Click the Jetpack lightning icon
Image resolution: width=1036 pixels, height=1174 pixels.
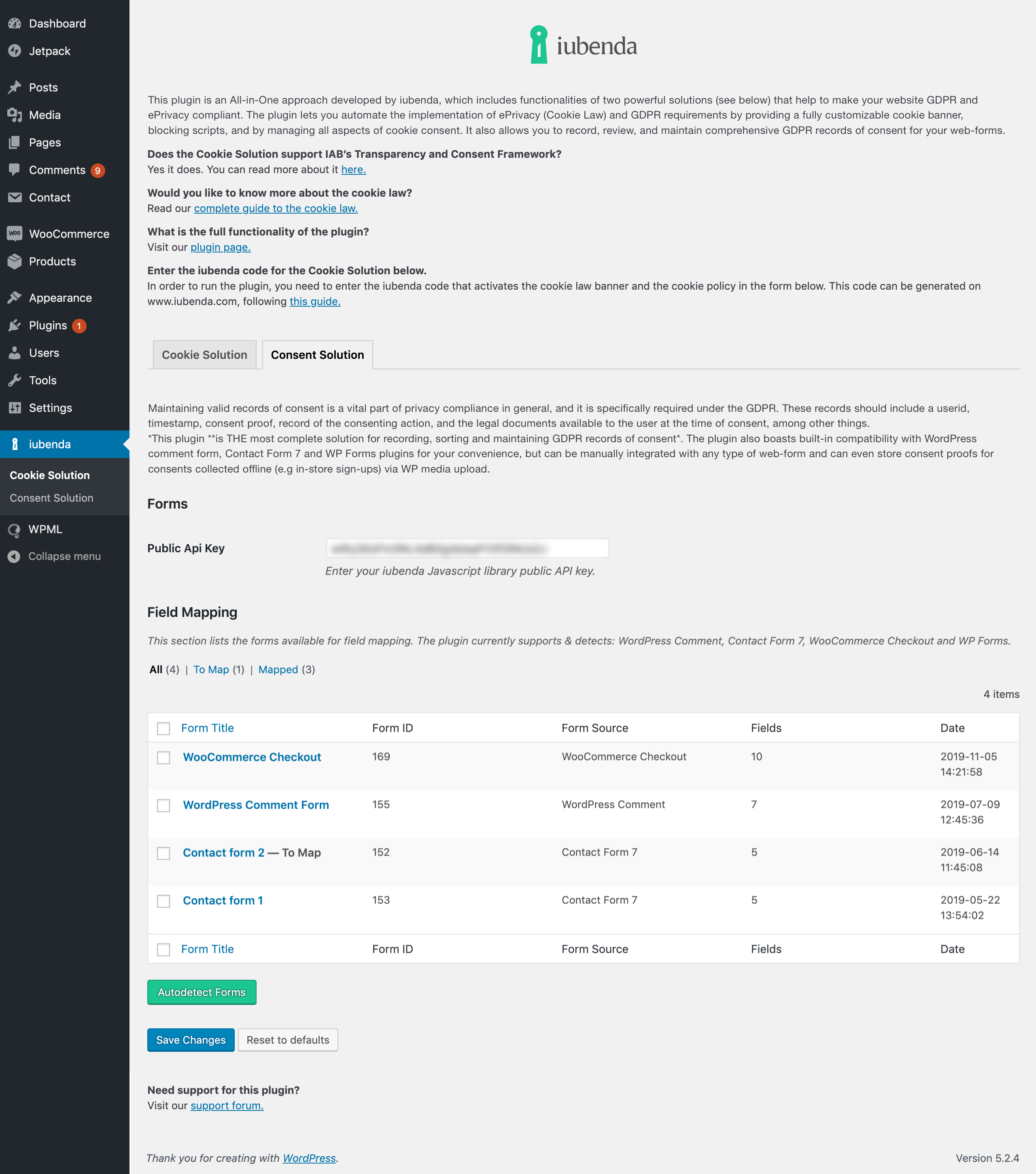point(14,51)
